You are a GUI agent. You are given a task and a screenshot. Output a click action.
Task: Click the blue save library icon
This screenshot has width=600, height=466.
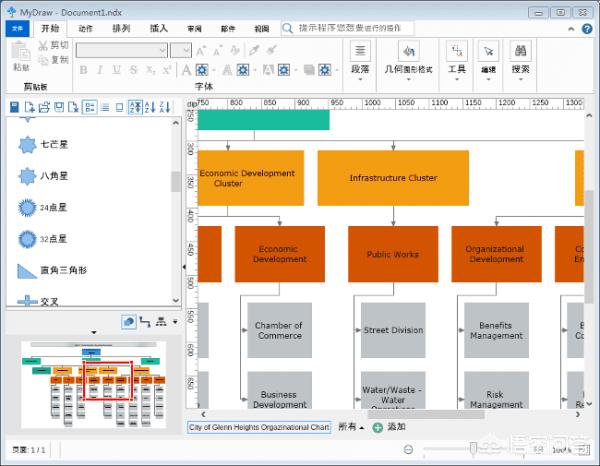15,107
